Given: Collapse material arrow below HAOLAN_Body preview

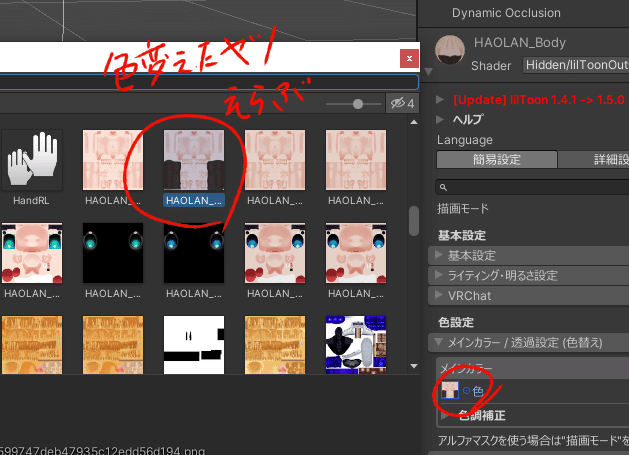Looking at the screenshot, I should 428,72.
